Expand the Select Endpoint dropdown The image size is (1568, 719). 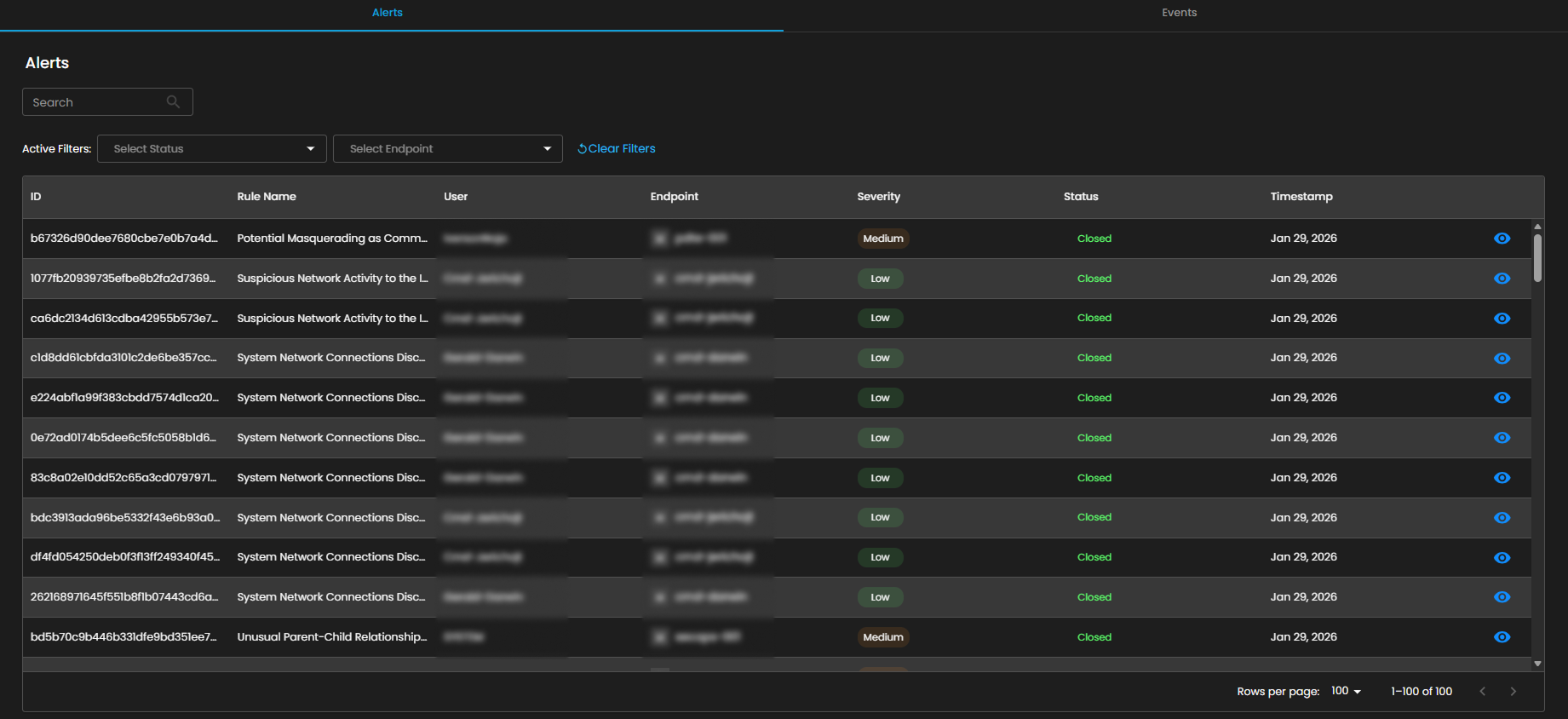click(447, 149)
